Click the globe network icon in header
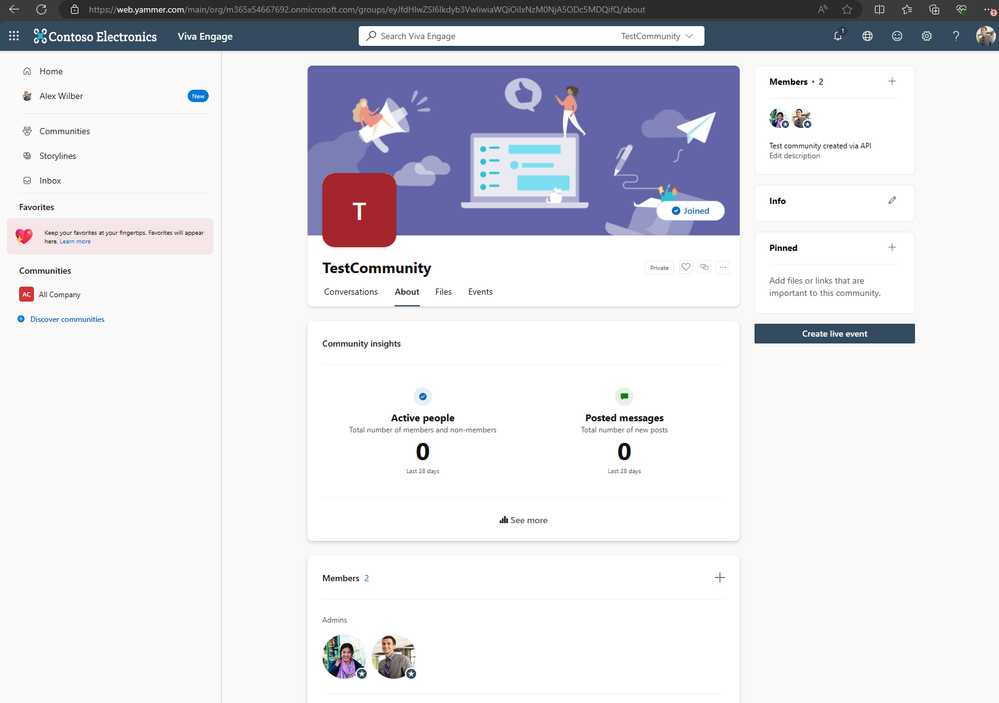 pos(867,36)
